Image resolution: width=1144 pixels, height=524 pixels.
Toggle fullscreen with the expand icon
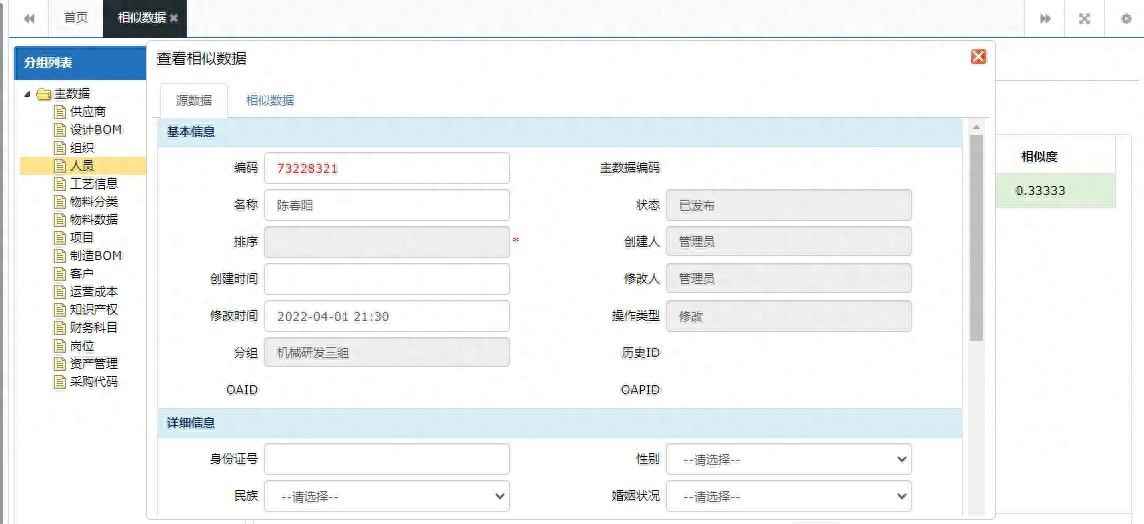point(1085,19)
